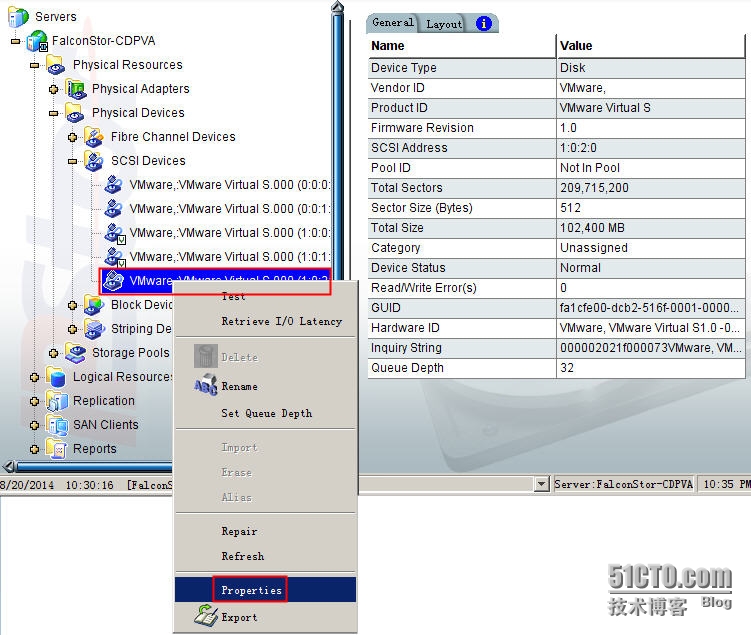
Task: Click disk icon for device (1:0:0
Action: [x=114, y=233]
